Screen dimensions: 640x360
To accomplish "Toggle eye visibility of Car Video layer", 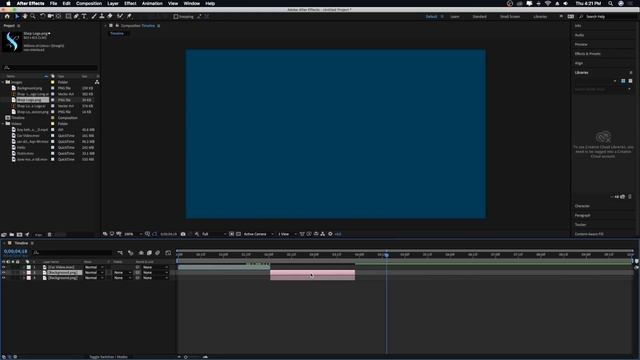I will pos(4,267).
